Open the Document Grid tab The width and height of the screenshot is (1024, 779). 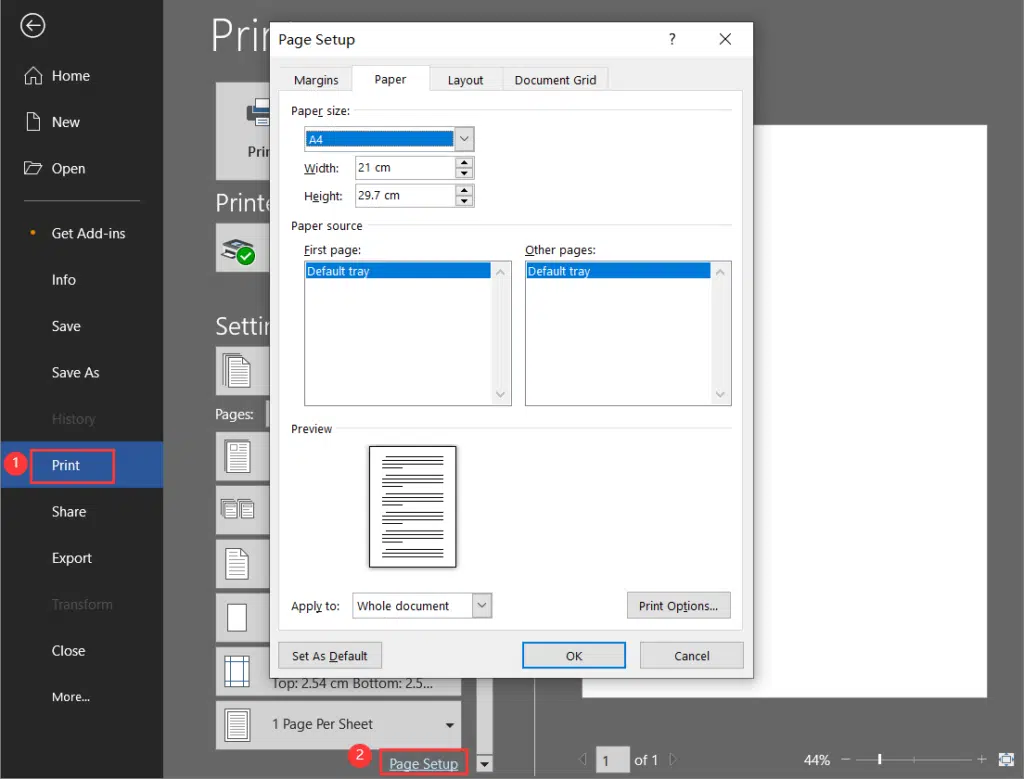(x=555, y=79)
